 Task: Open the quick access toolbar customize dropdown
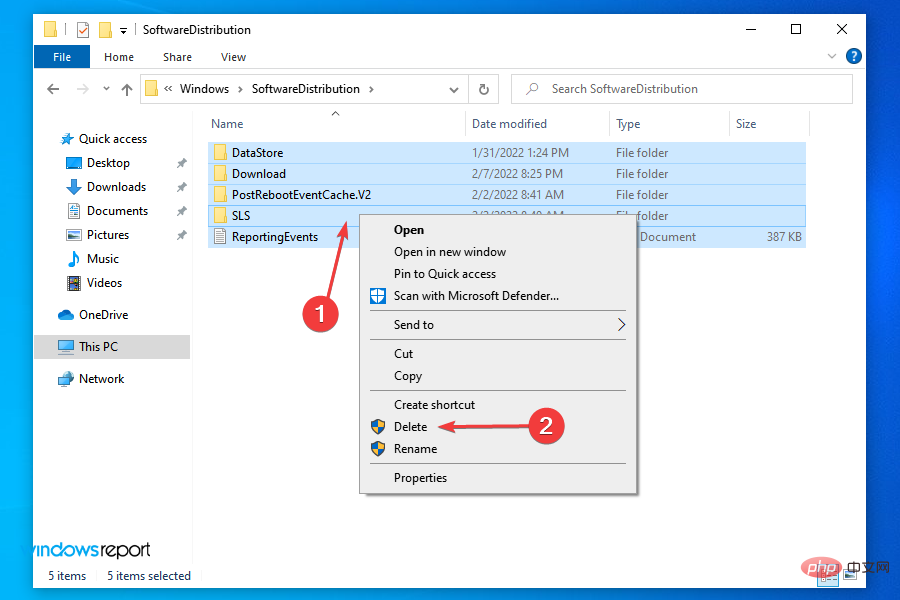click(122, 29)
